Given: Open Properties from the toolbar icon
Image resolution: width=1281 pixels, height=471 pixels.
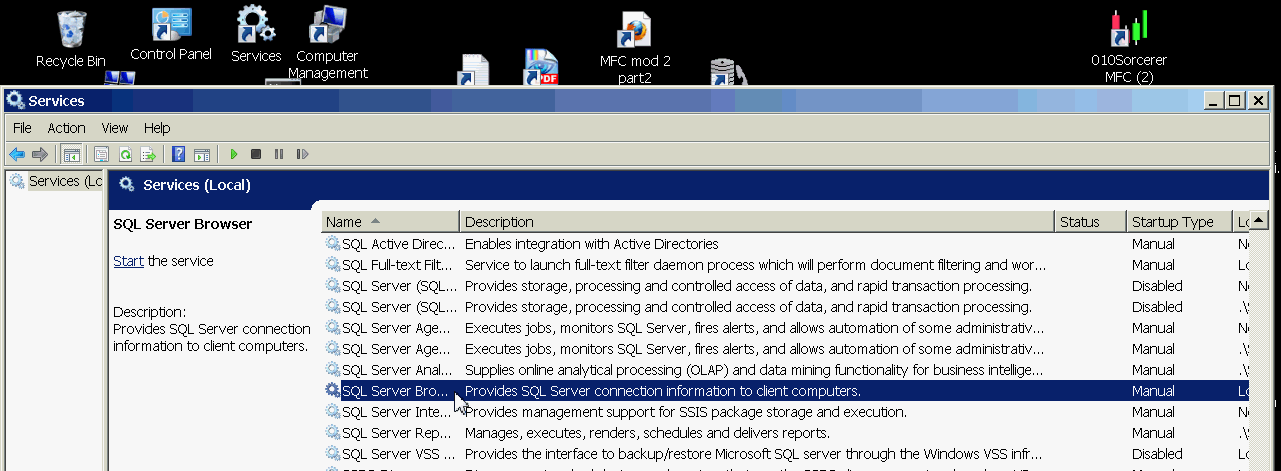Looking at the screenshot, I should (101, 154).
